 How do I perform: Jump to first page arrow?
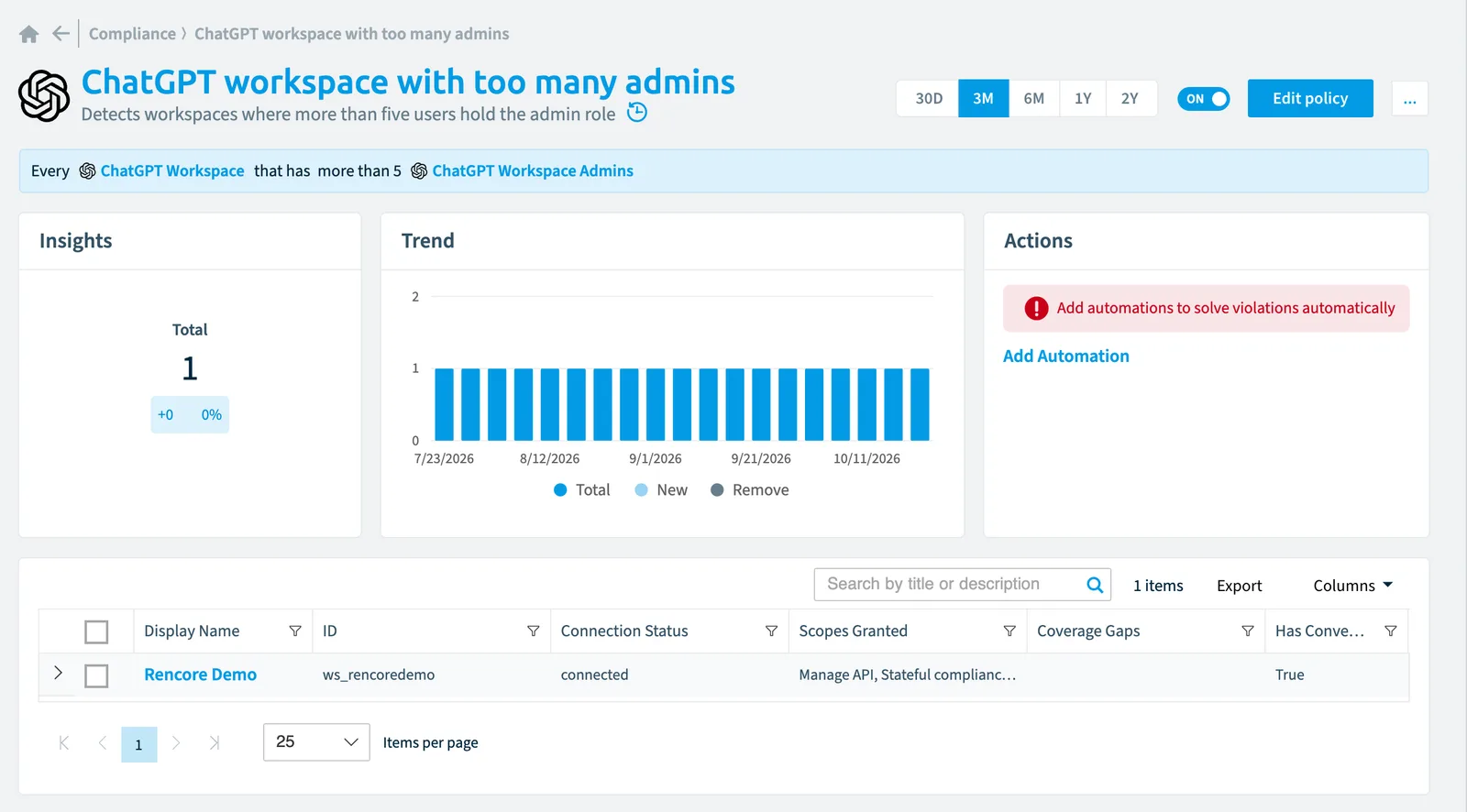click(64, 743)
